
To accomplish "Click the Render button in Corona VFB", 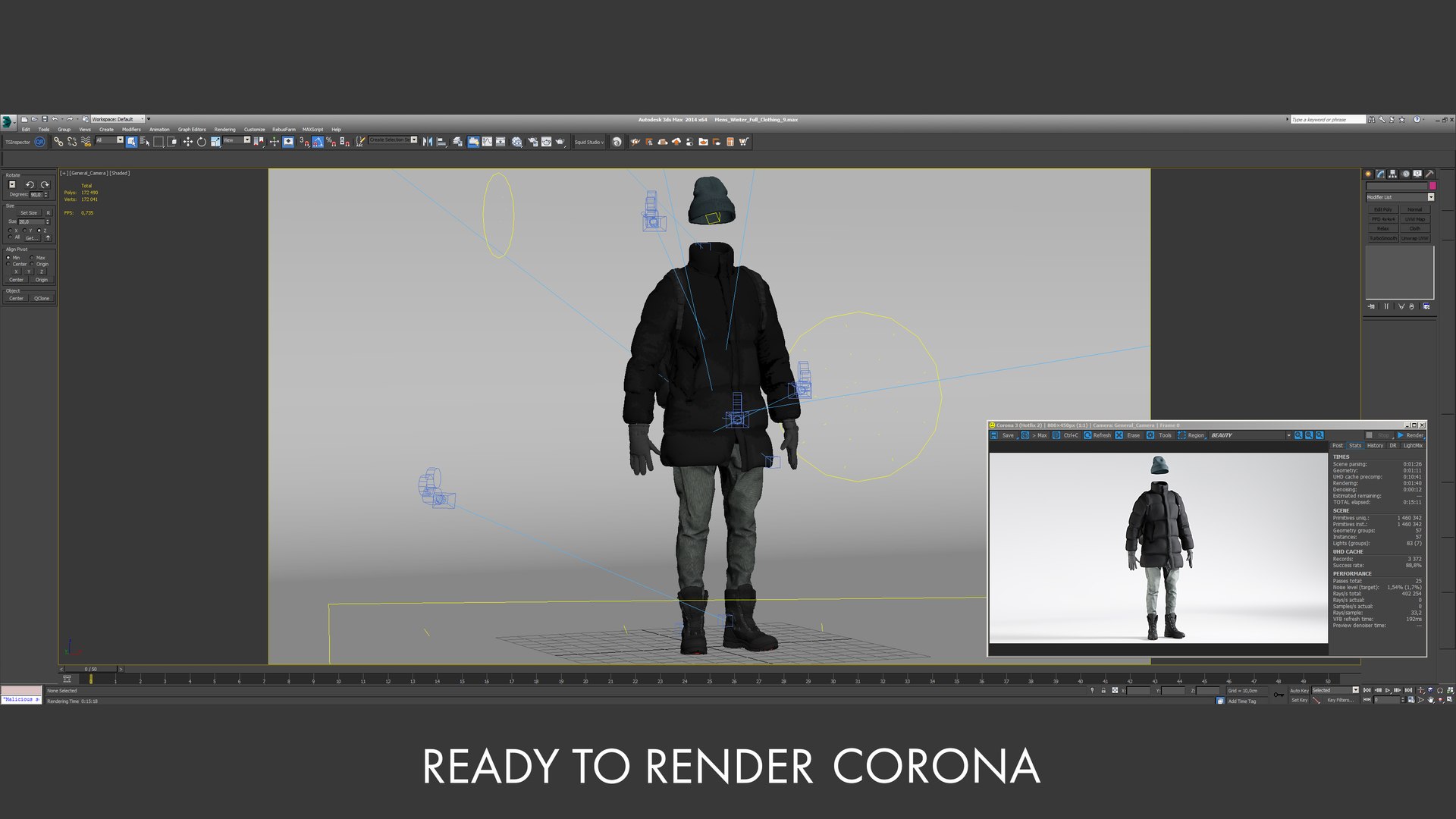I will (1411, 435).
